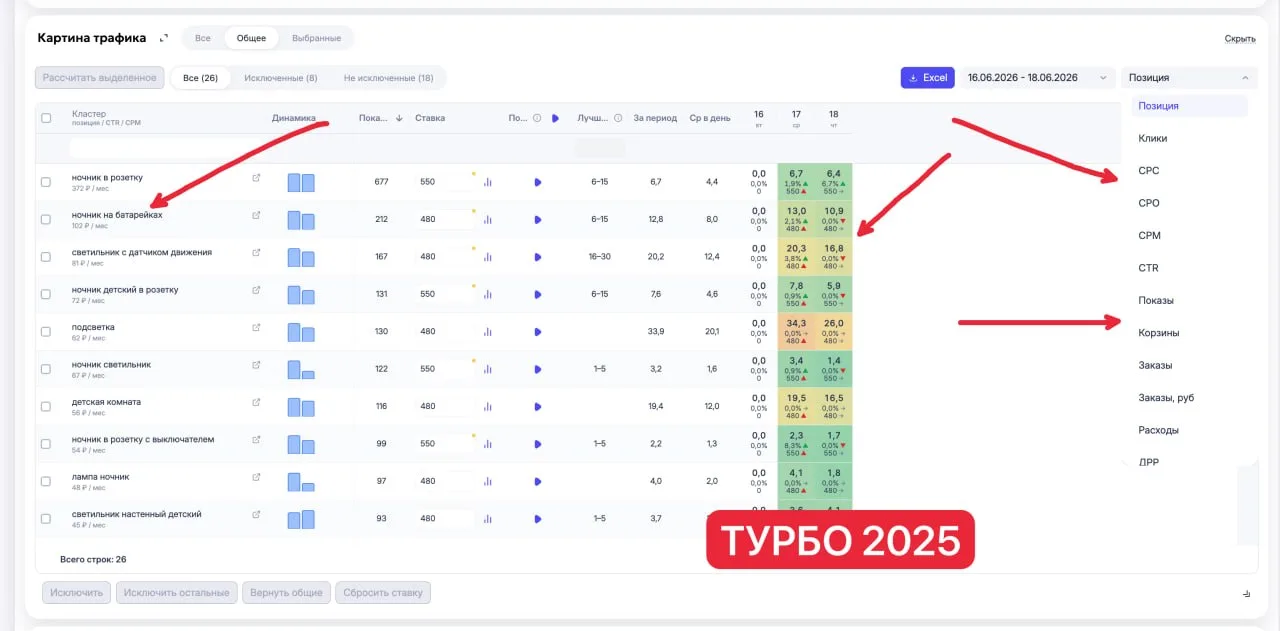
Task: Open bid chart for ночник на батарейках
Action: pyautogui.click(x=488, y=219)
